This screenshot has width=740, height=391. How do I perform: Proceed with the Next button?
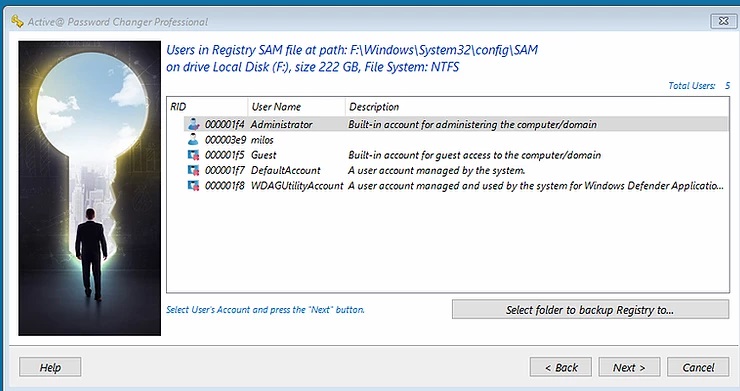pyautogui.click(x=629, y=367)
